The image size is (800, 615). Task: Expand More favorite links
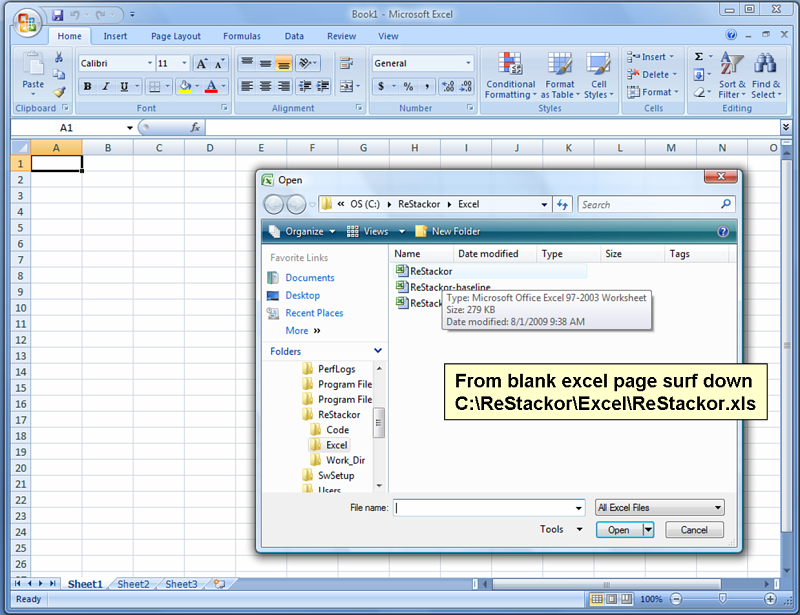pyautogui.click(x=303, y=331)
